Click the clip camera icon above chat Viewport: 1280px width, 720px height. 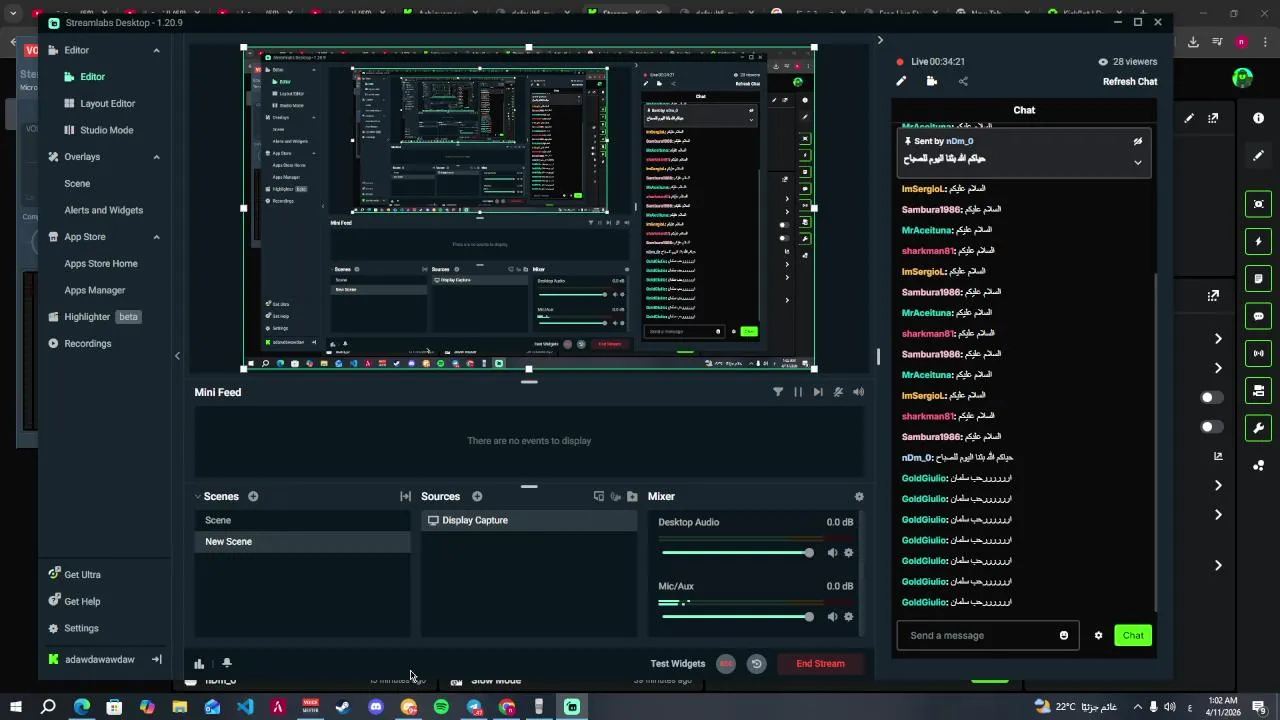pos(932,81)
